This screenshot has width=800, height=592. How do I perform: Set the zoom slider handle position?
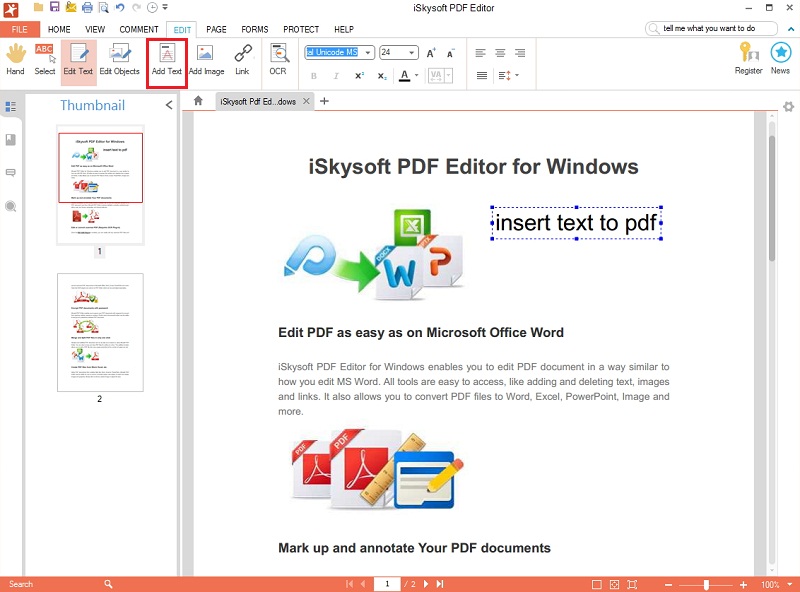[x=706, y=584]
